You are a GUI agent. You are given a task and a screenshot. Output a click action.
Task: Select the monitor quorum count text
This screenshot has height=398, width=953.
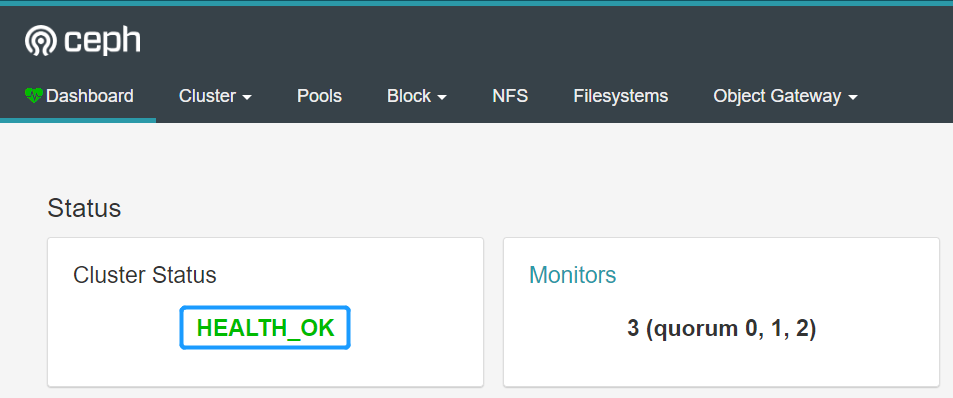[x=721, y=329]
